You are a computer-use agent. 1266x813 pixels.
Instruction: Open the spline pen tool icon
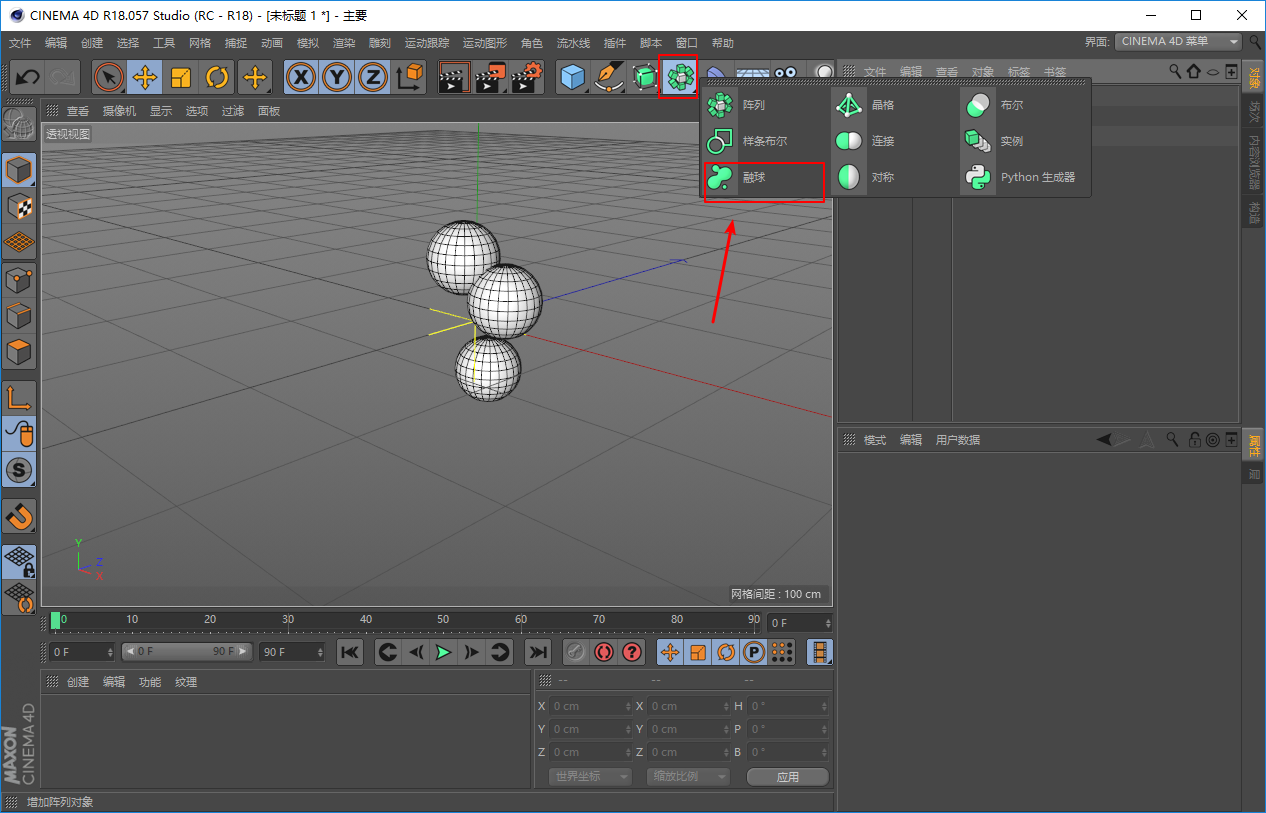(609, 77)
